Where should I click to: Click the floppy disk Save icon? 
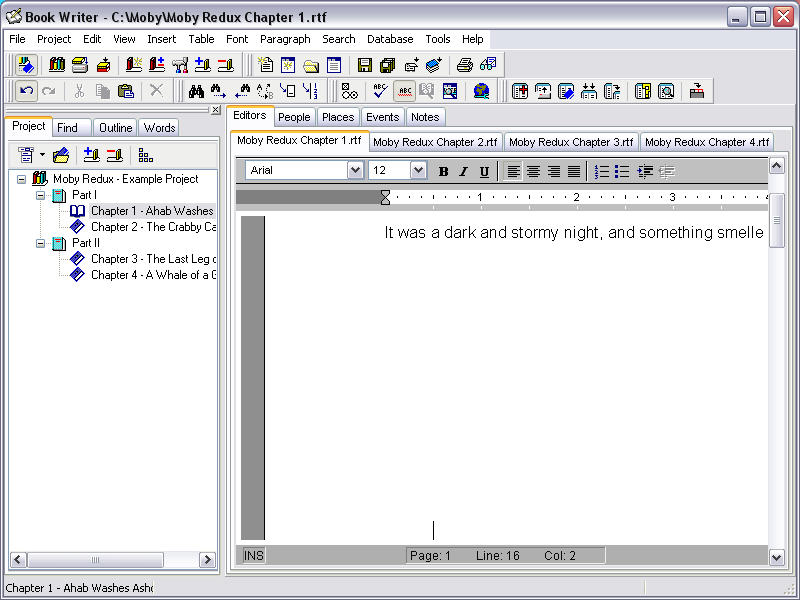[x=364, y=65]
